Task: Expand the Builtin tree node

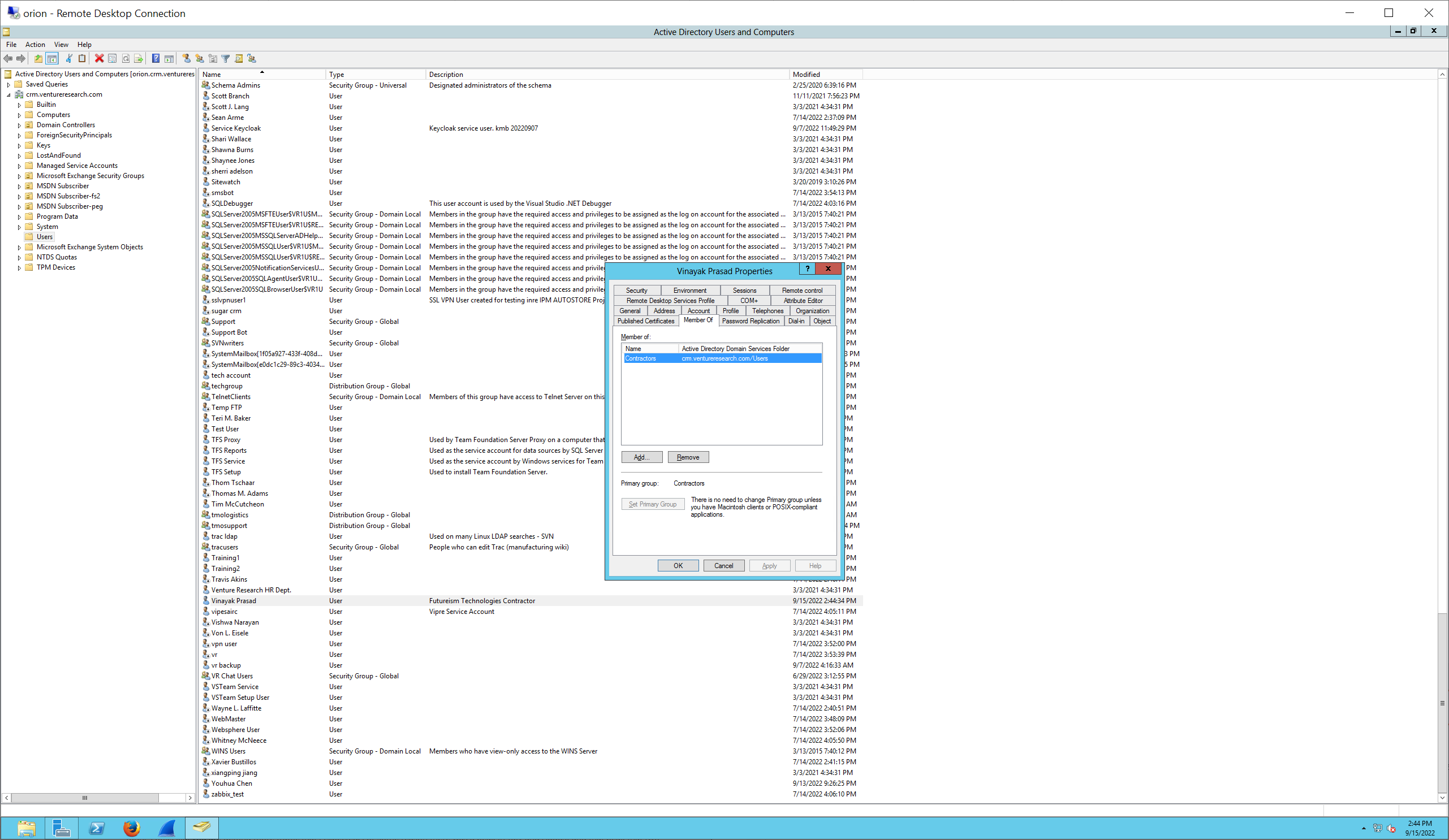Action: coord(19,105)
